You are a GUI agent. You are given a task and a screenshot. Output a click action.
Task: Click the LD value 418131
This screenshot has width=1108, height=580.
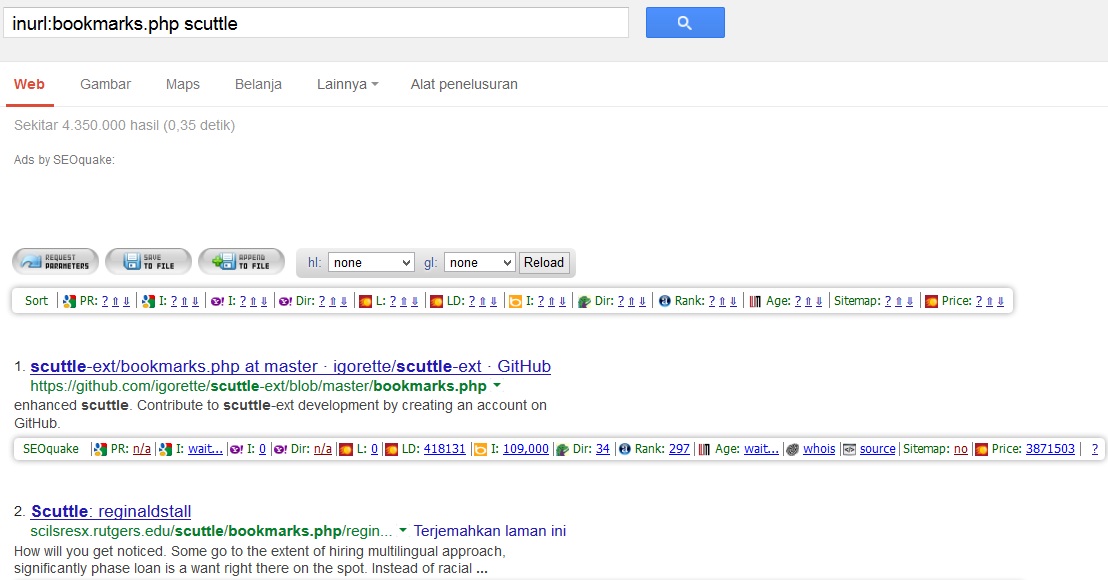(x=444, y=449)
